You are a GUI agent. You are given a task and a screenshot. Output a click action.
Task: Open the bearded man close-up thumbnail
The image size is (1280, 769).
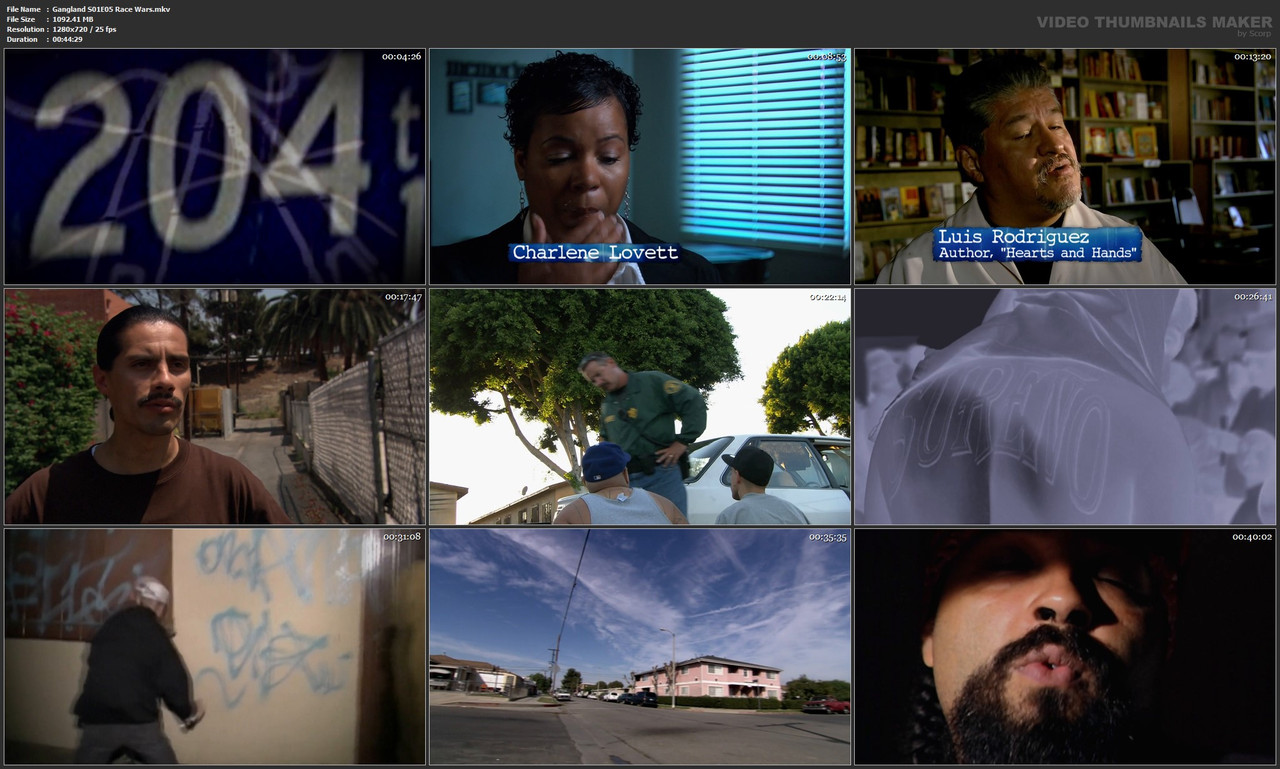pos(1065,647)
